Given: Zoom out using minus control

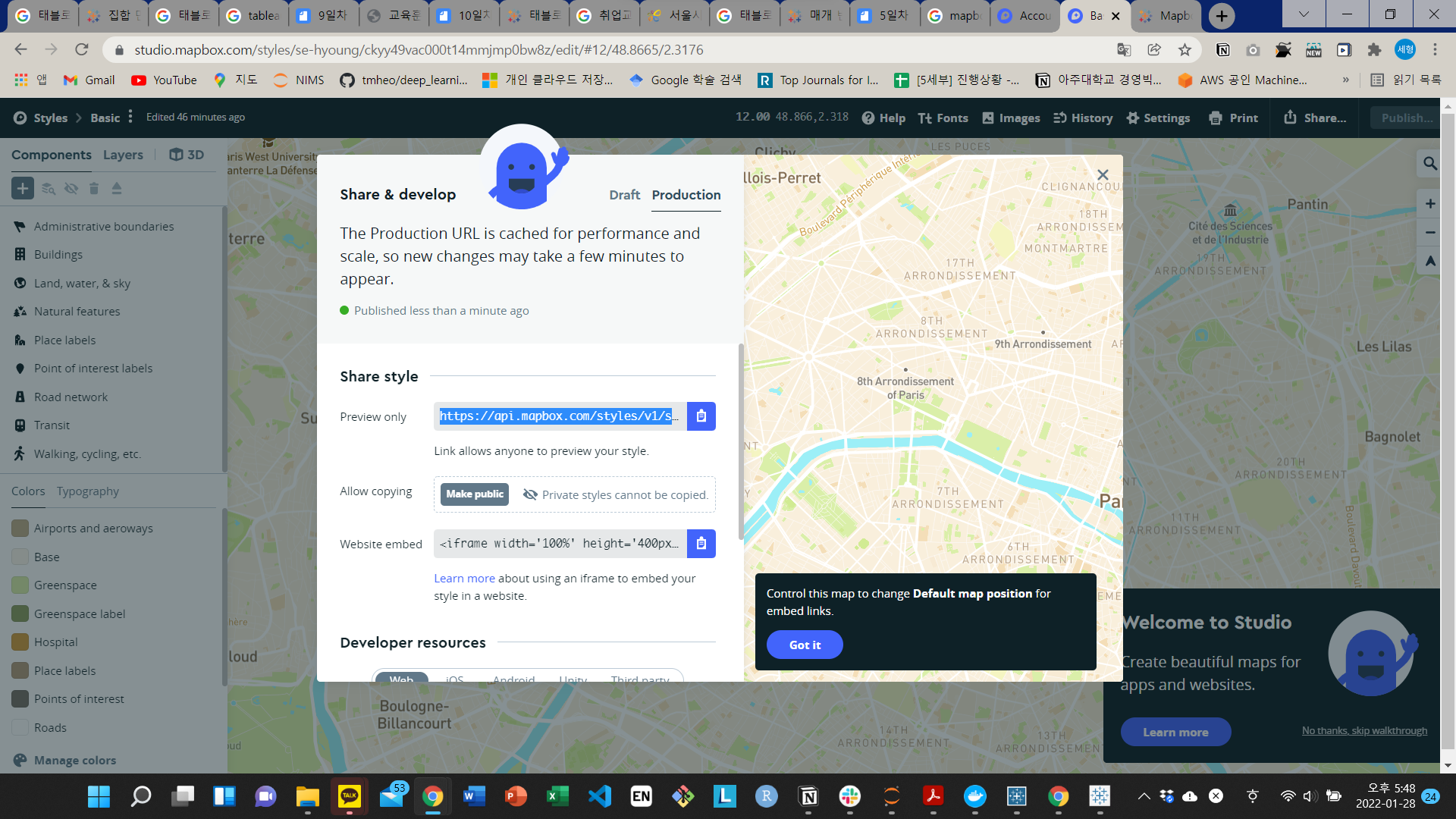Looking at the screenshot, I should click(x=1429, y=233).
